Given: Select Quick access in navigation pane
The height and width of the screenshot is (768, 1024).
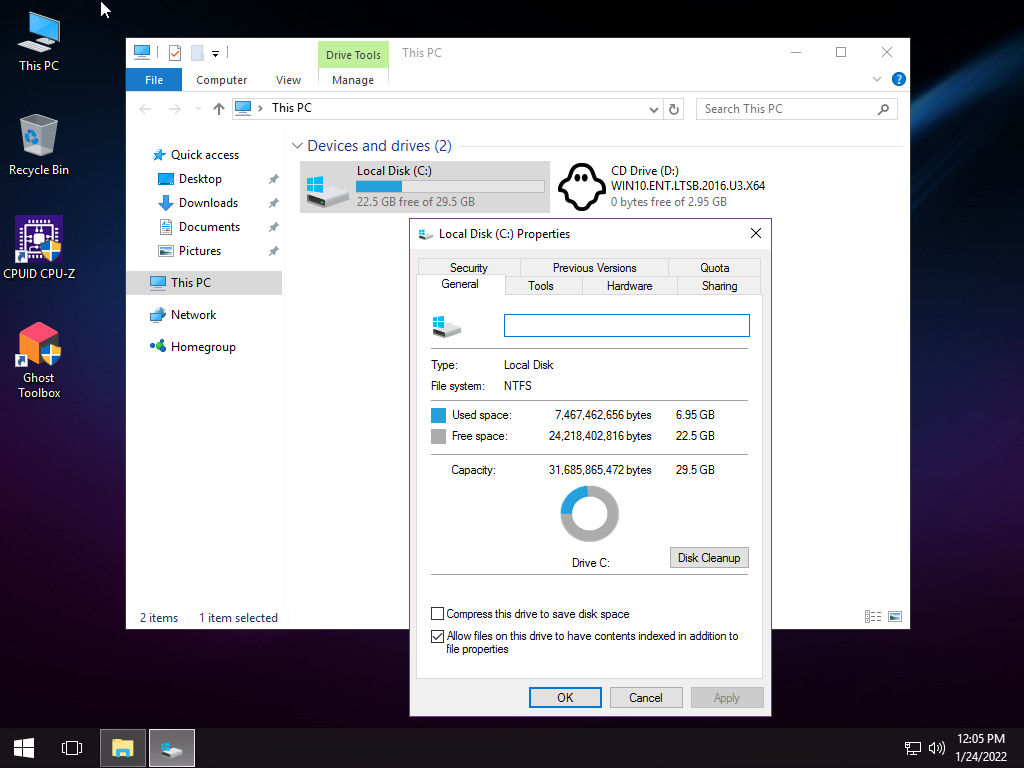Looking at the screenshot, I should (x=204, y=155).
